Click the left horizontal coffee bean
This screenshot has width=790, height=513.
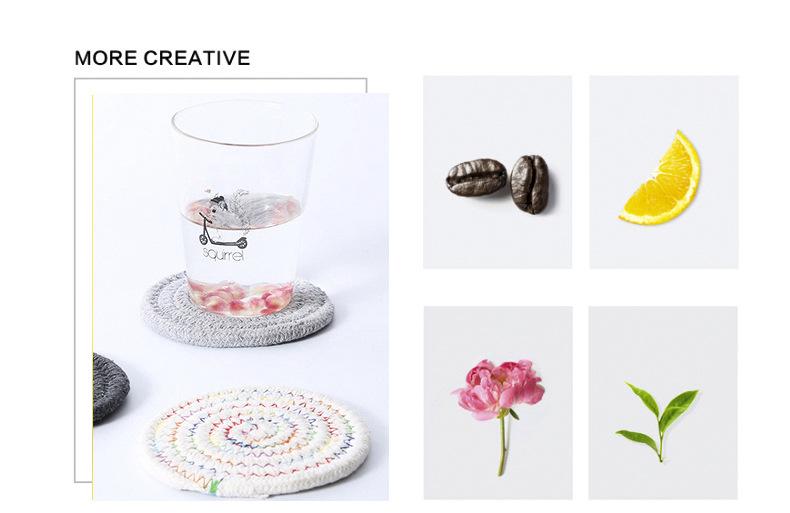point(477,177)
